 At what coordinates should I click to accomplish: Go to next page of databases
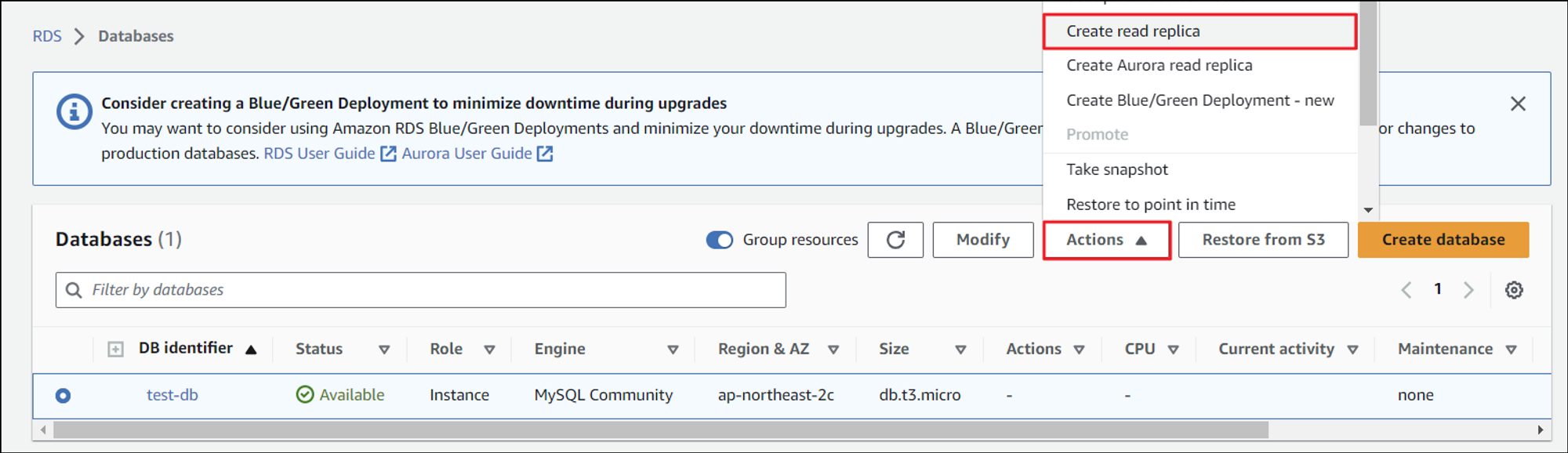[x=1468, y=290]
